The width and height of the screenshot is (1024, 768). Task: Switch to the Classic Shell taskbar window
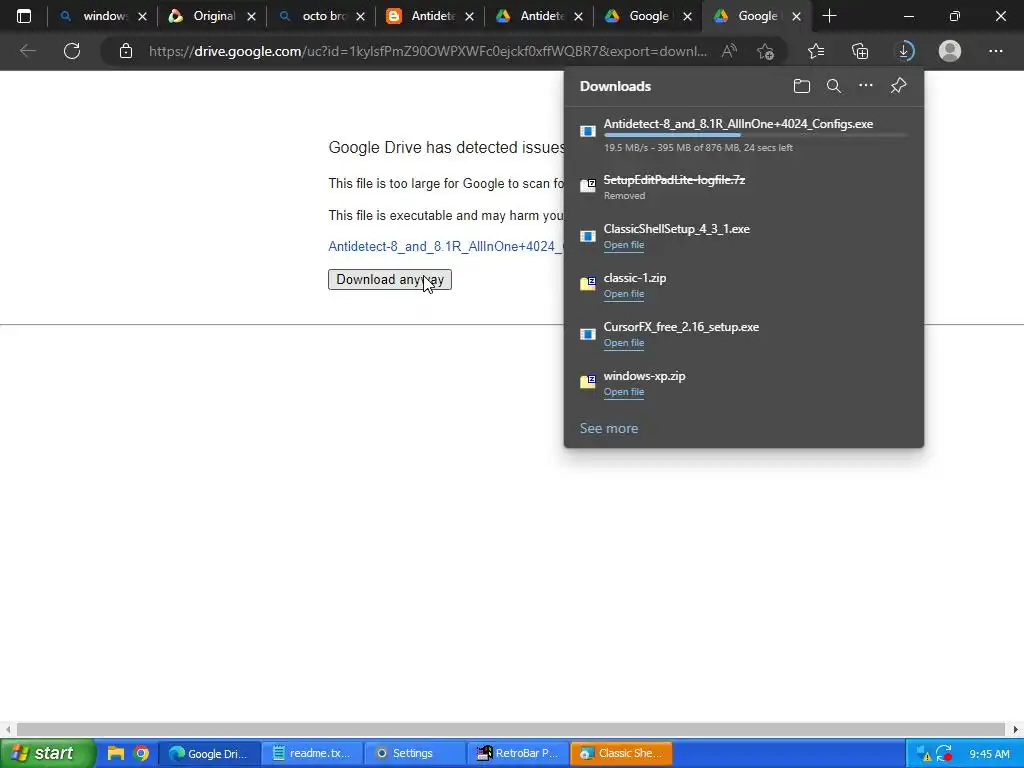620,753
